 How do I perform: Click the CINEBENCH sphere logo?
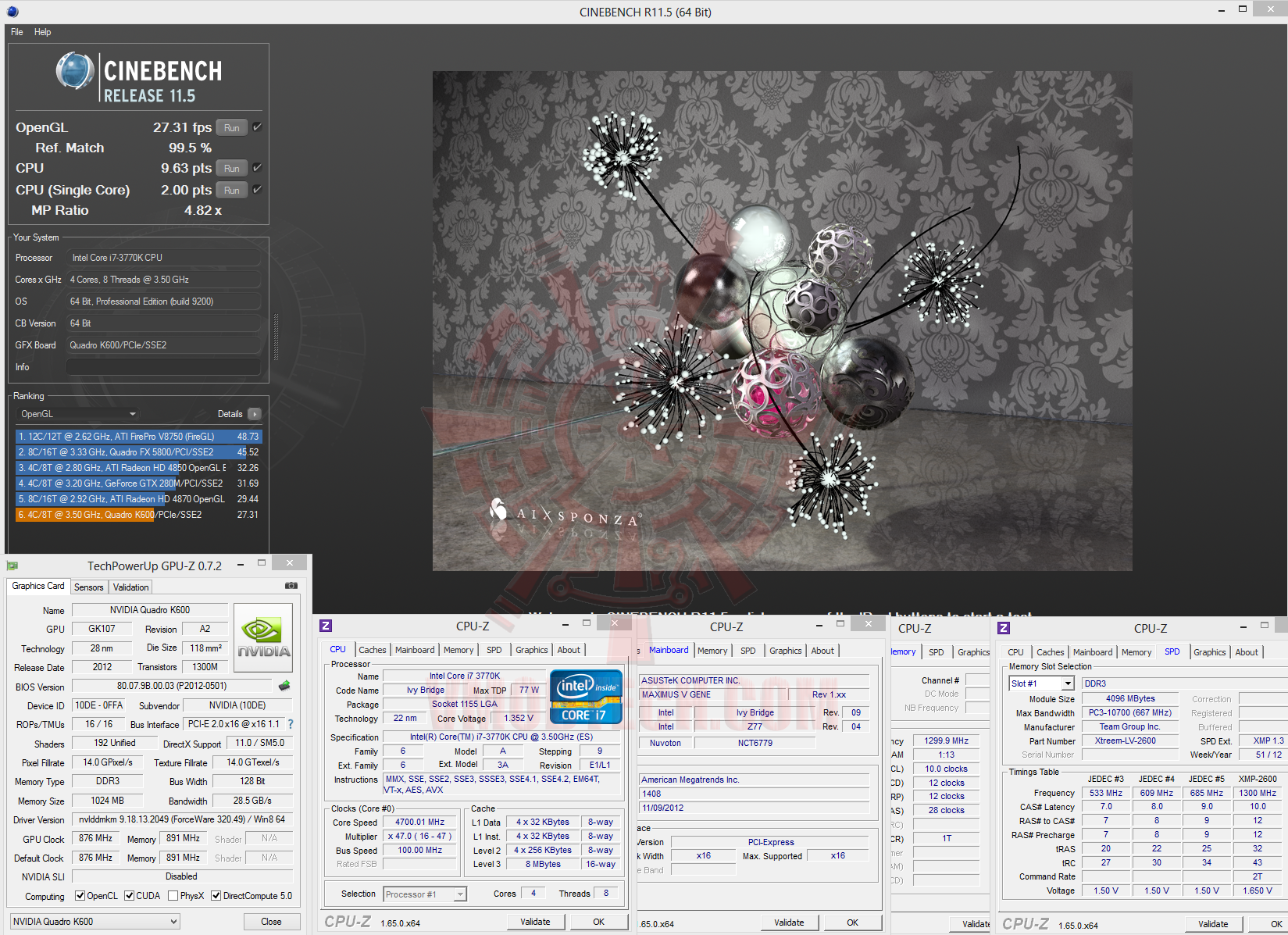75,70
